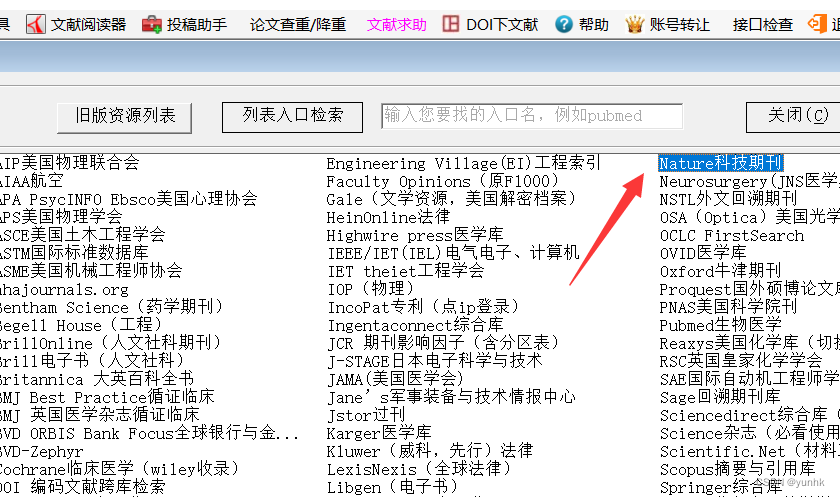
Task: Click the DOI下文献 label
Action: click(502, 25)
